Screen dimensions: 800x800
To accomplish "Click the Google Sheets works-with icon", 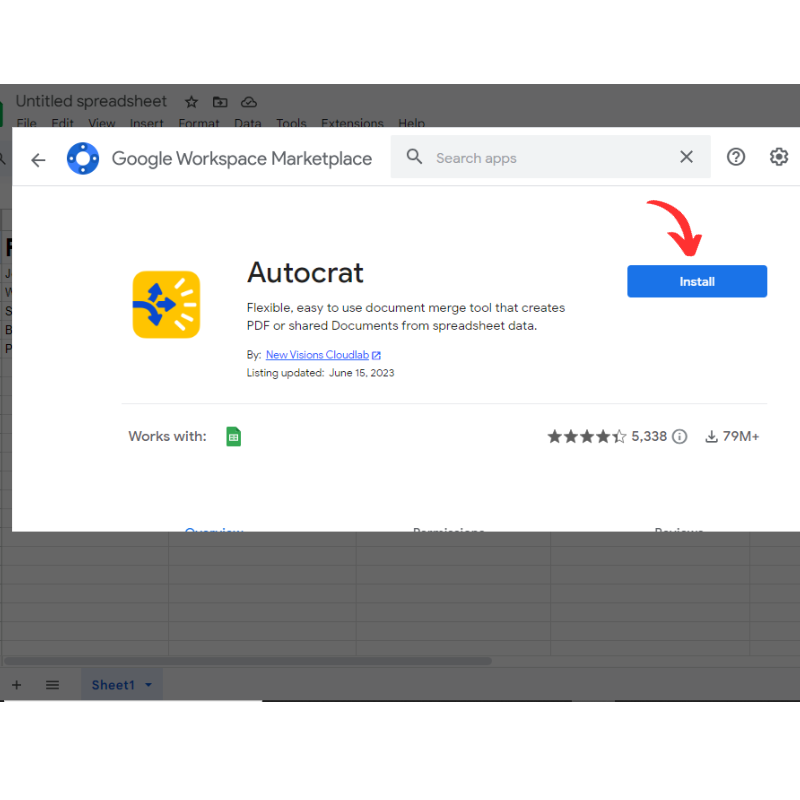I will pyautogui.click(x=234, y=437).
